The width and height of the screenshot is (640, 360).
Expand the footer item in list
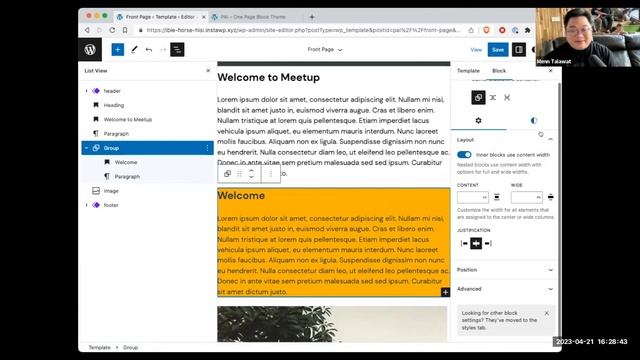pos(87,205)
